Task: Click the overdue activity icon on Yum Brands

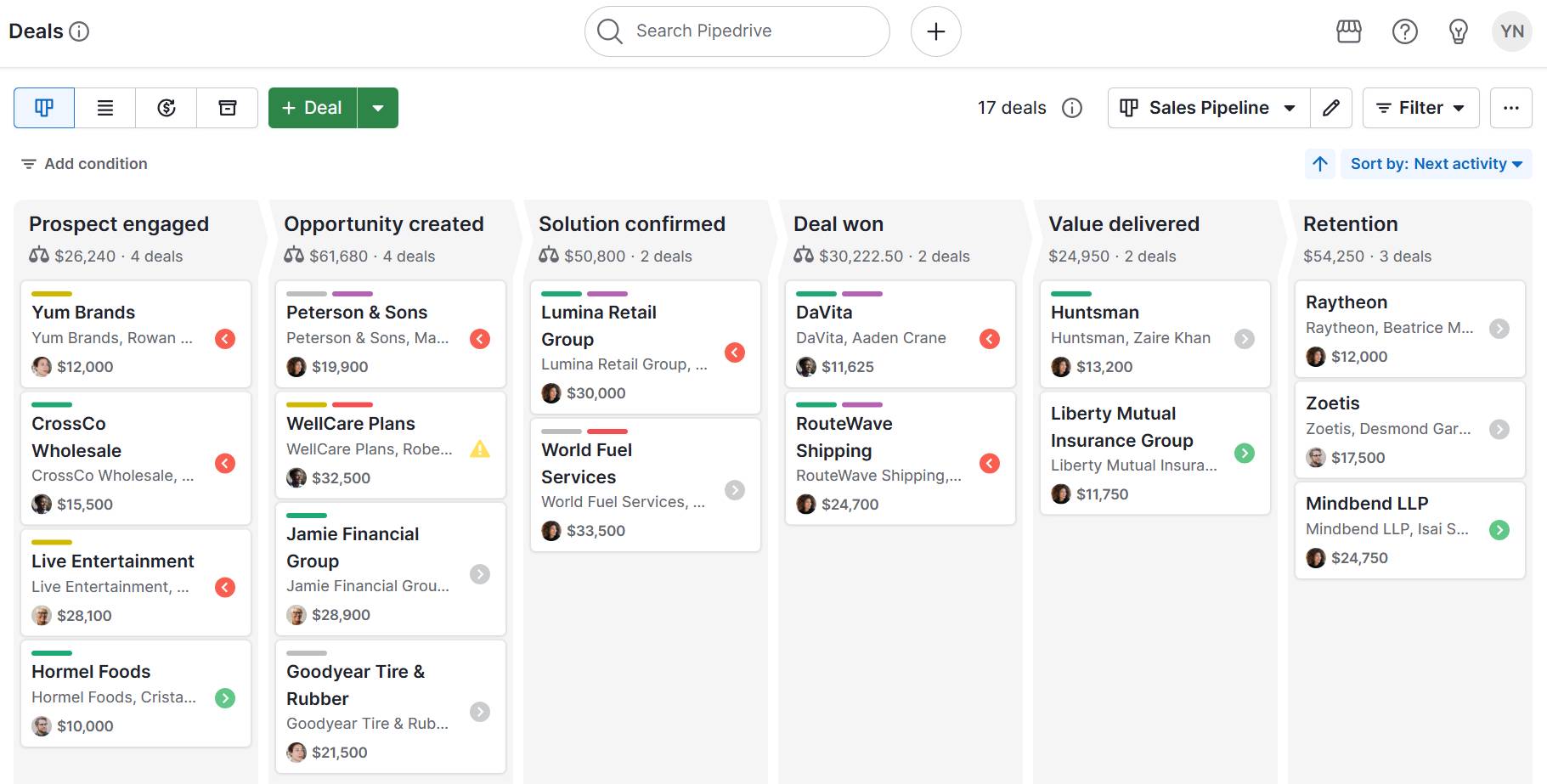Action: (x=225, y=339)
